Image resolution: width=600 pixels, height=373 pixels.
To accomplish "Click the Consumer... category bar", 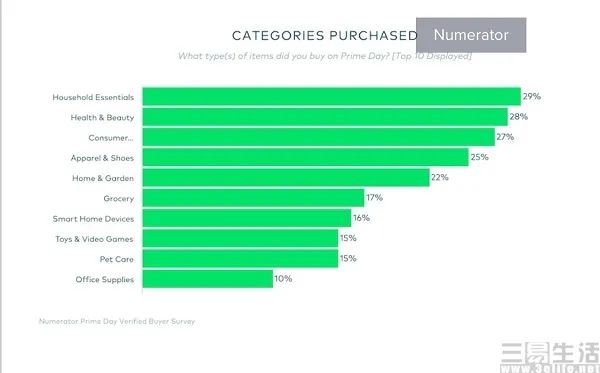I will point(319,137).
